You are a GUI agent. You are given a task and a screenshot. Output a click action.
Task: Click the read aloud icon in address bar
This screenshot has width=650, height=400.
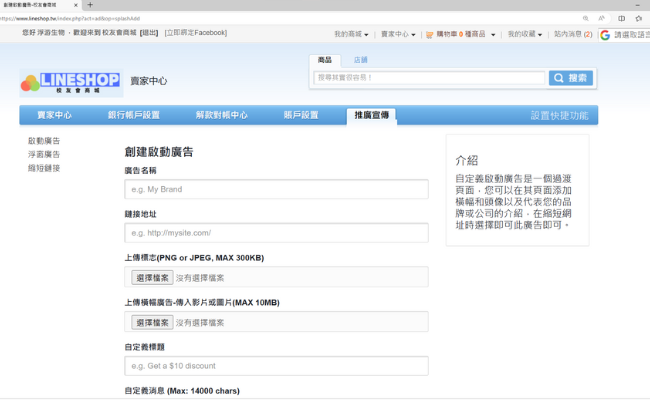click(x=601, y=18)
